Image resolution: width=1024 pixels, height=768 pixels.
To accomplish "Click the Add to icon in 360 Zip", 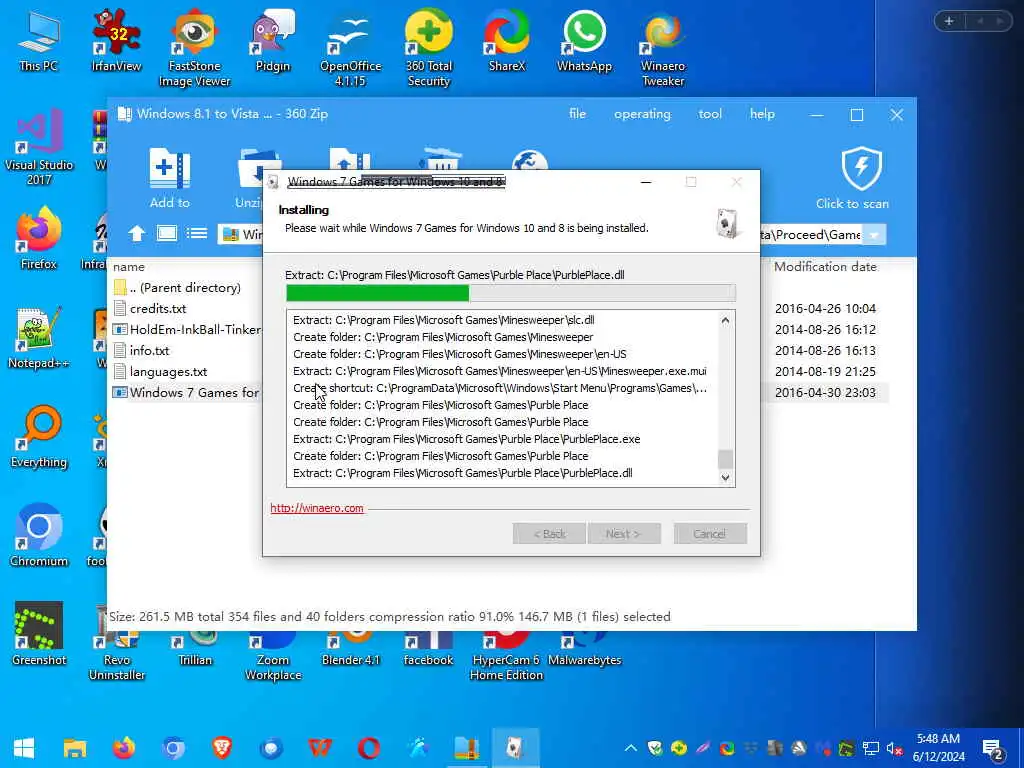I will pos(170,178).
